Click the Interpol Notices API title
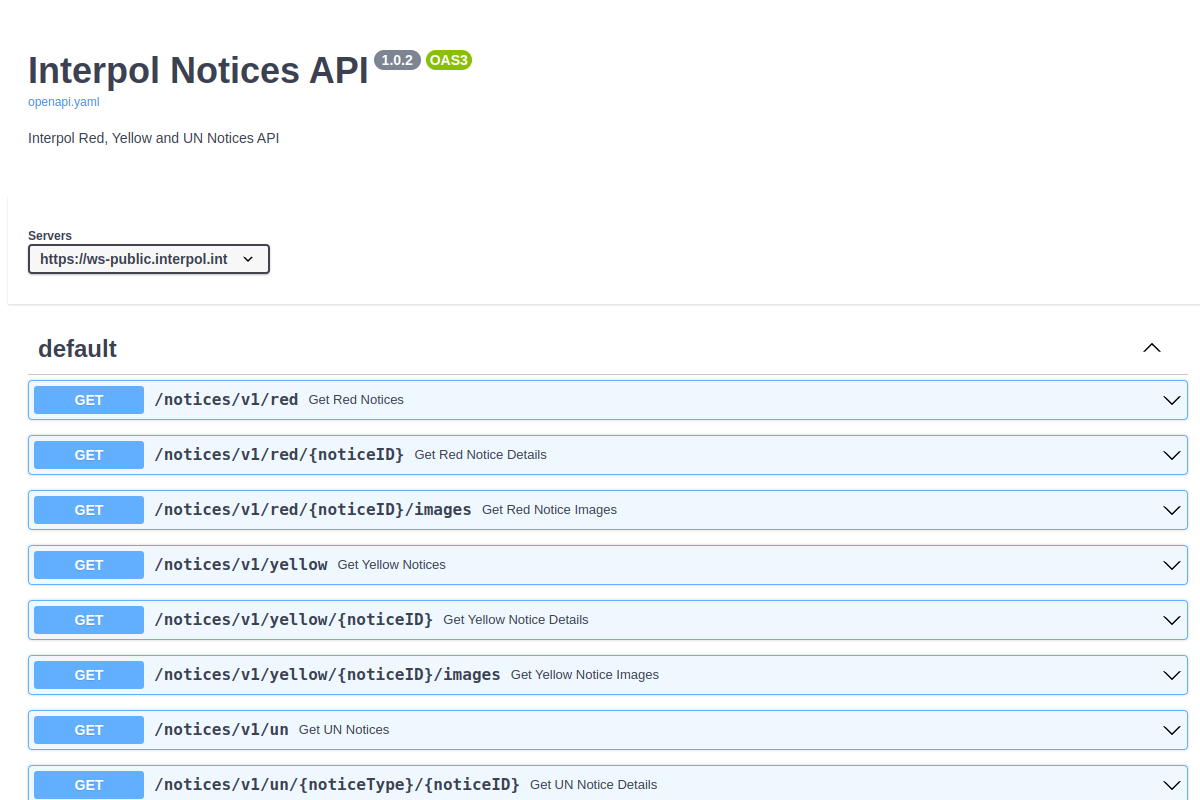This screenshot has height=800, width=1200. click(x=198, y=70)
